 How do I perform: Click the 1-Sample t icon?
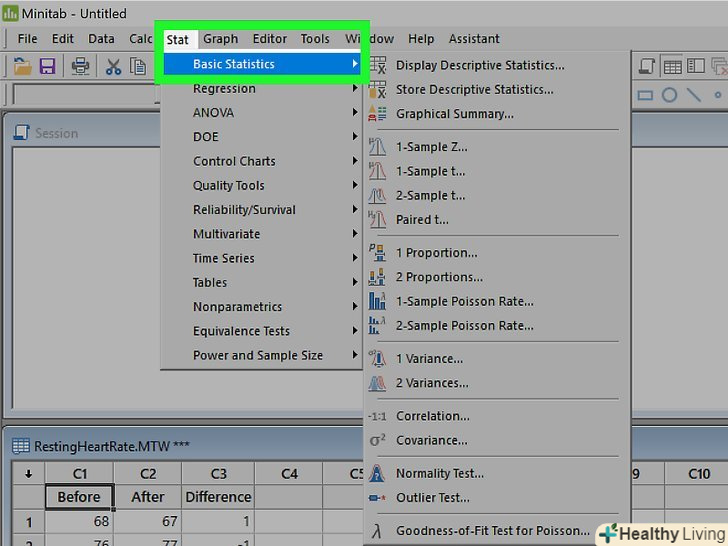[377, 171]
